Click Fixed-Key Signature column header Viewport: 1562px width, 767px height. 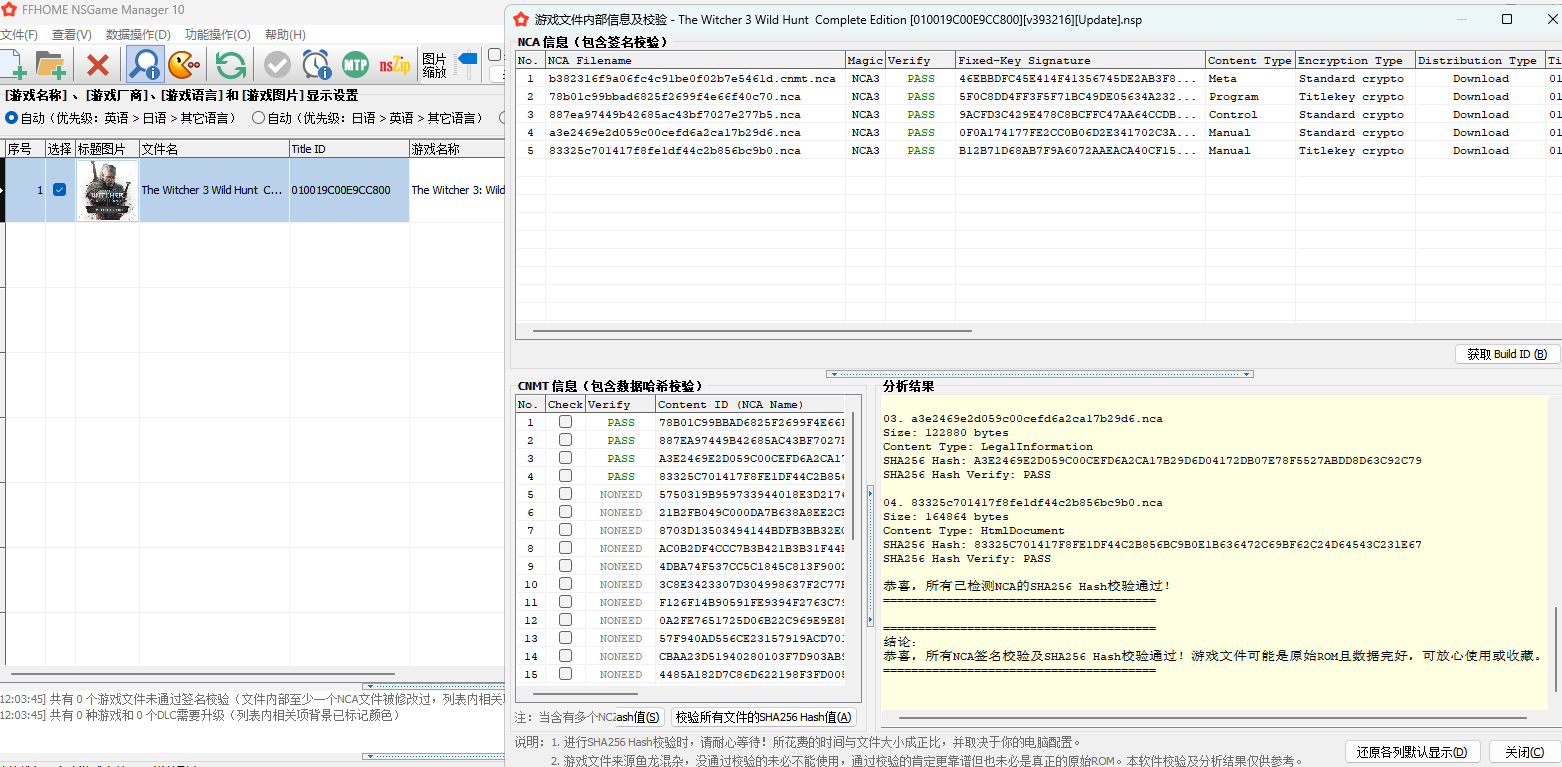[1080, 60]
